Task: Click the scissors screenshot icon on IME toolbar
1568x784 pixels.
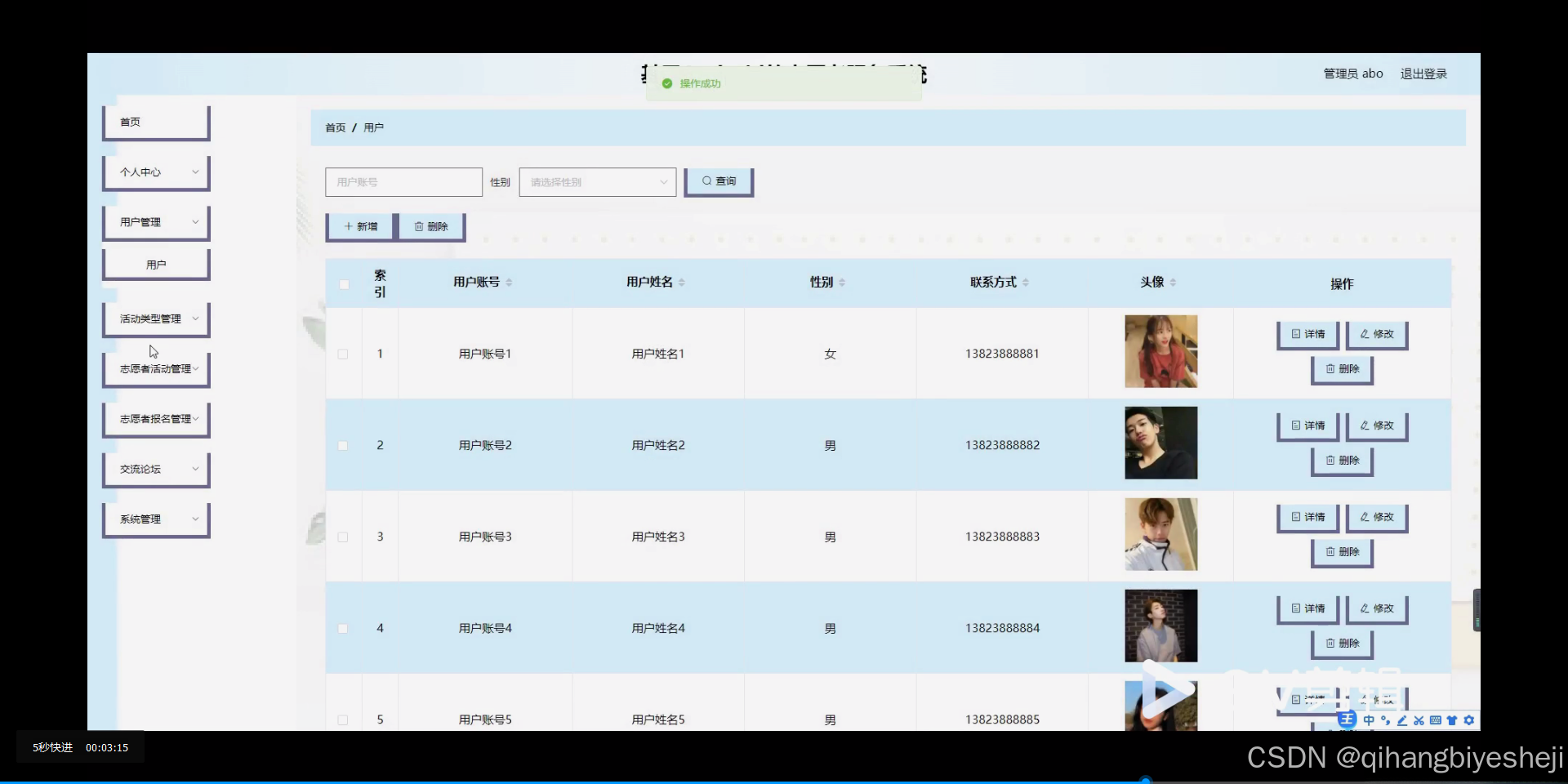Action: click(x=1419, y=720)
